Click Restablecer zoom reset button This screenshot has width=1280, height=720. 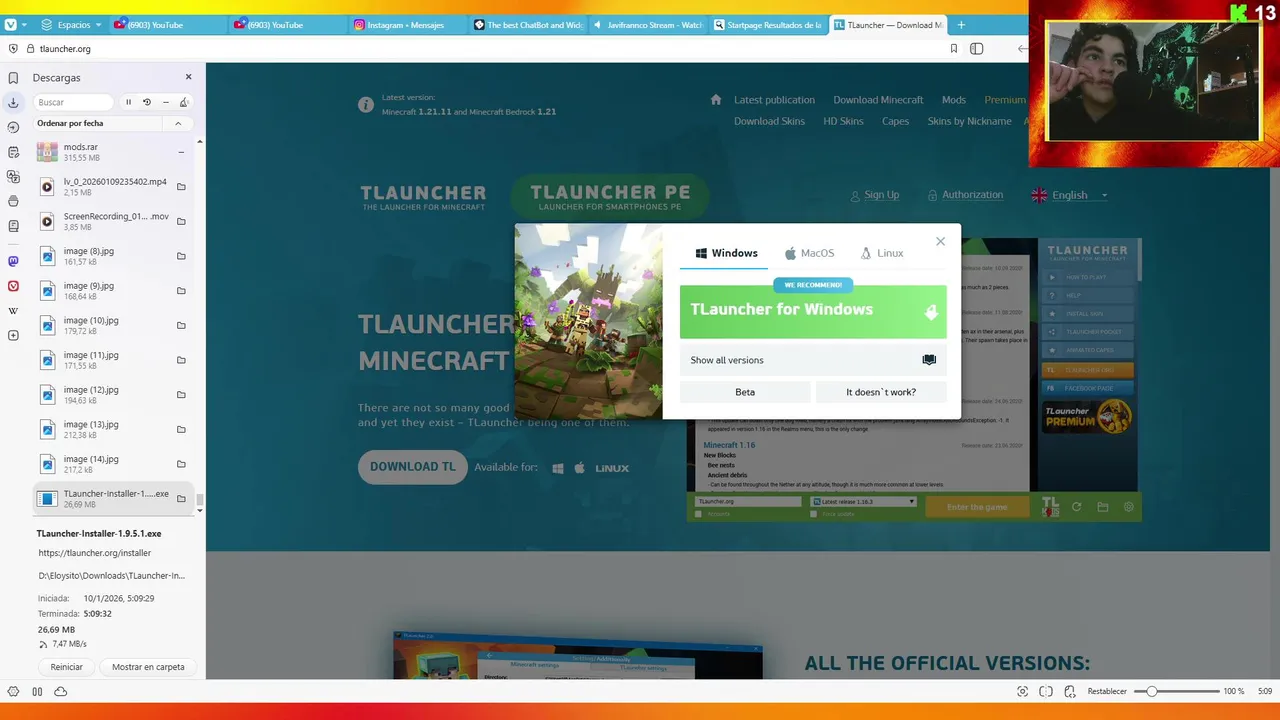[x=1107, y=691]
